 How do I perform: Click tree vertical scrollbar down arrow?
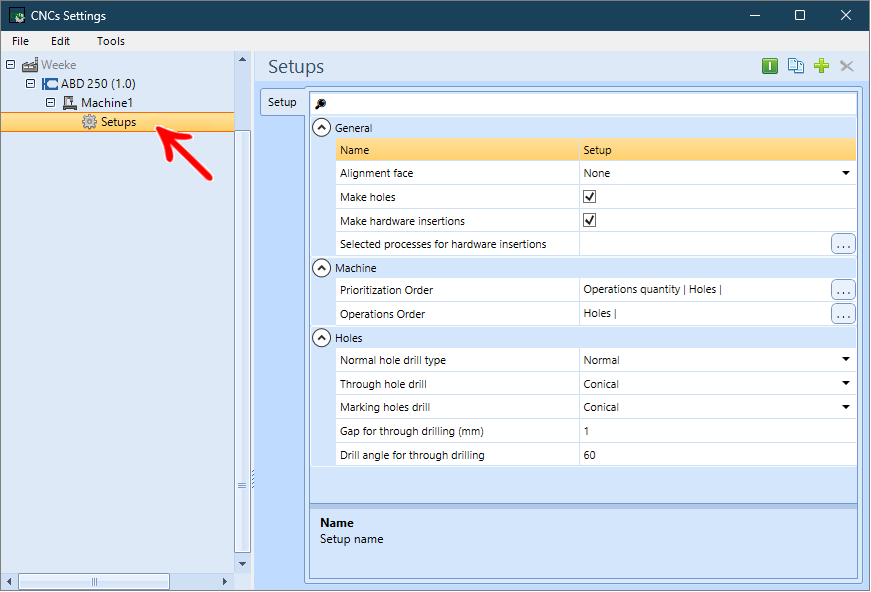click(243, 564)
